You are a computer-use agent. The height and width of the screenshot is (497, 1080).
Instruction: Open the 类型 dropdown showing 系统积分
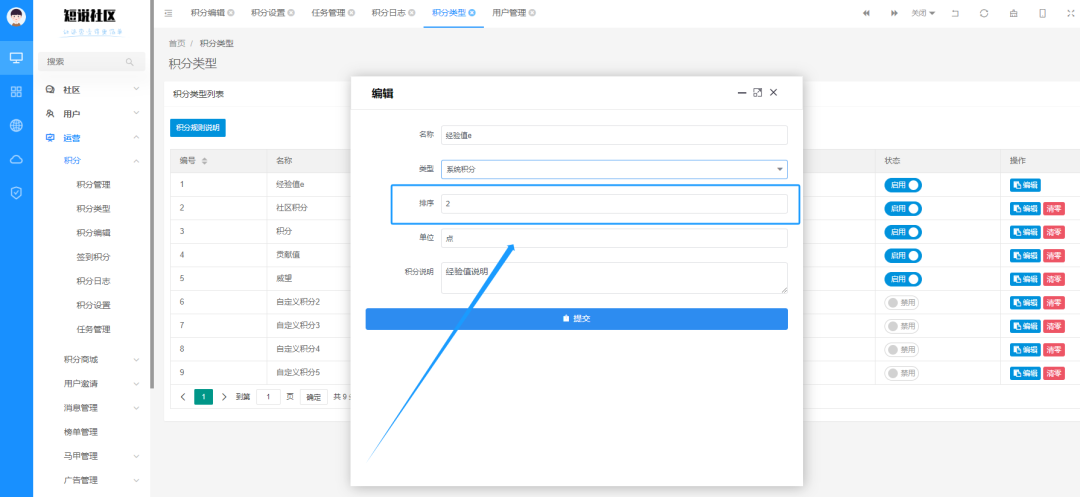pos(614,169)
